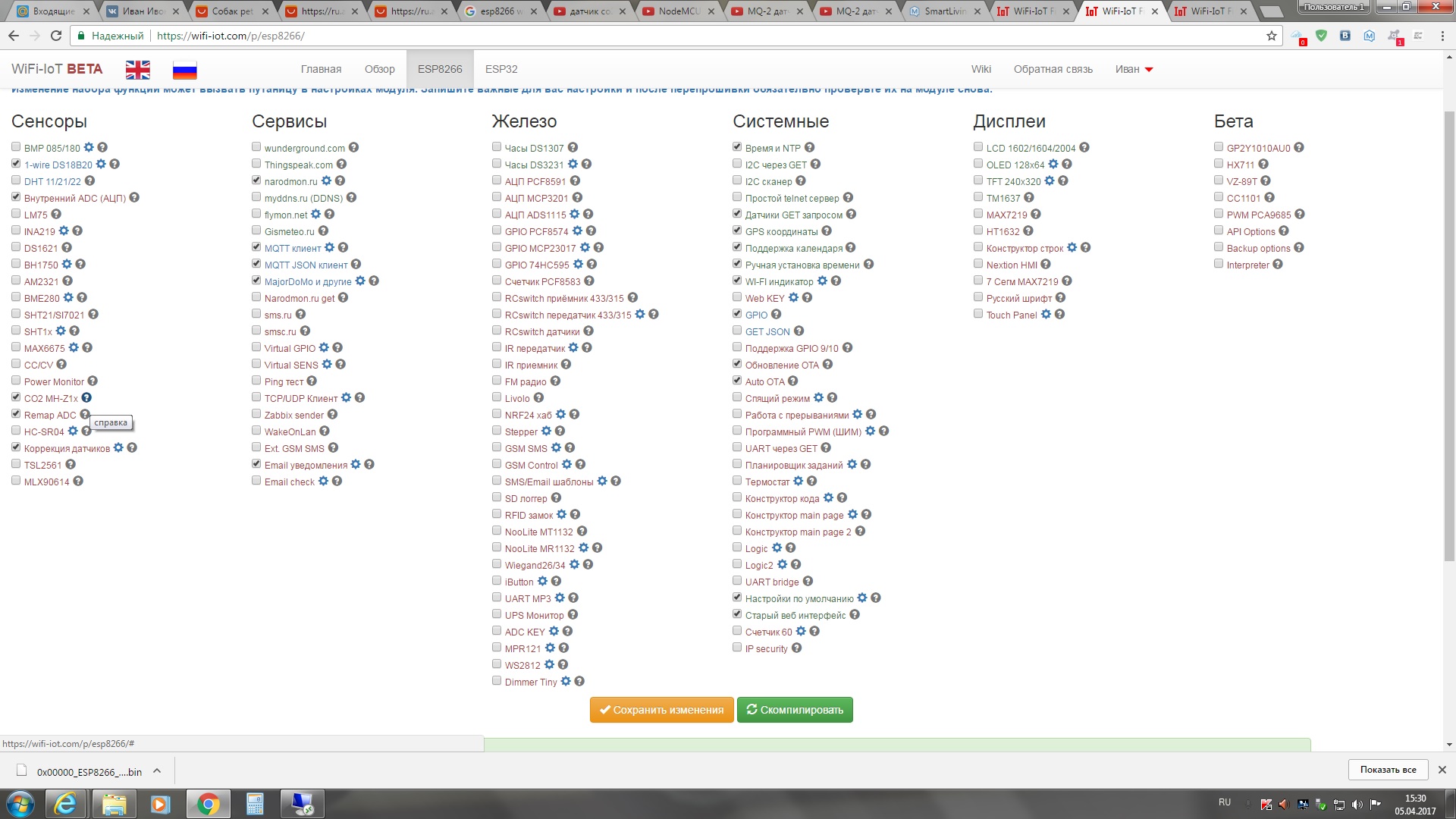
Task: Uncheck the Email уведомления checkbox
Action: coord(256,464)
